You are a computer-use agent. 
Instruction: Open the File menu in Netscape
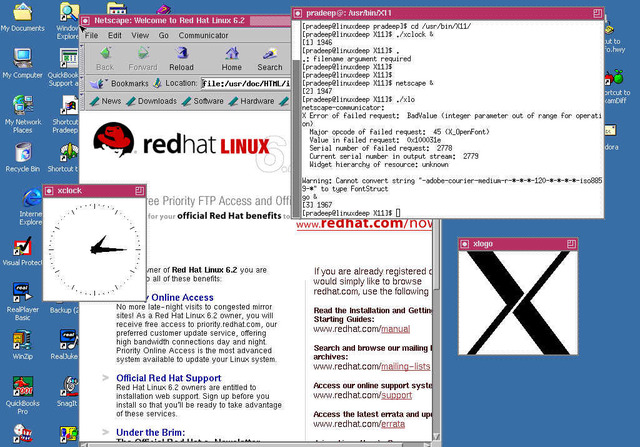coord(91,36)
